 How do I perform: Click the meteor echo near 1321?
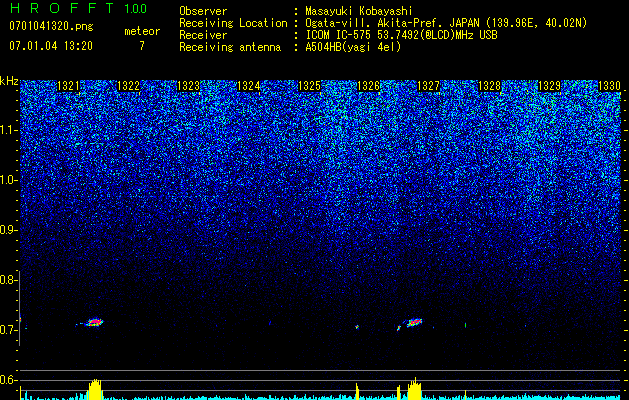click(95, 322)
